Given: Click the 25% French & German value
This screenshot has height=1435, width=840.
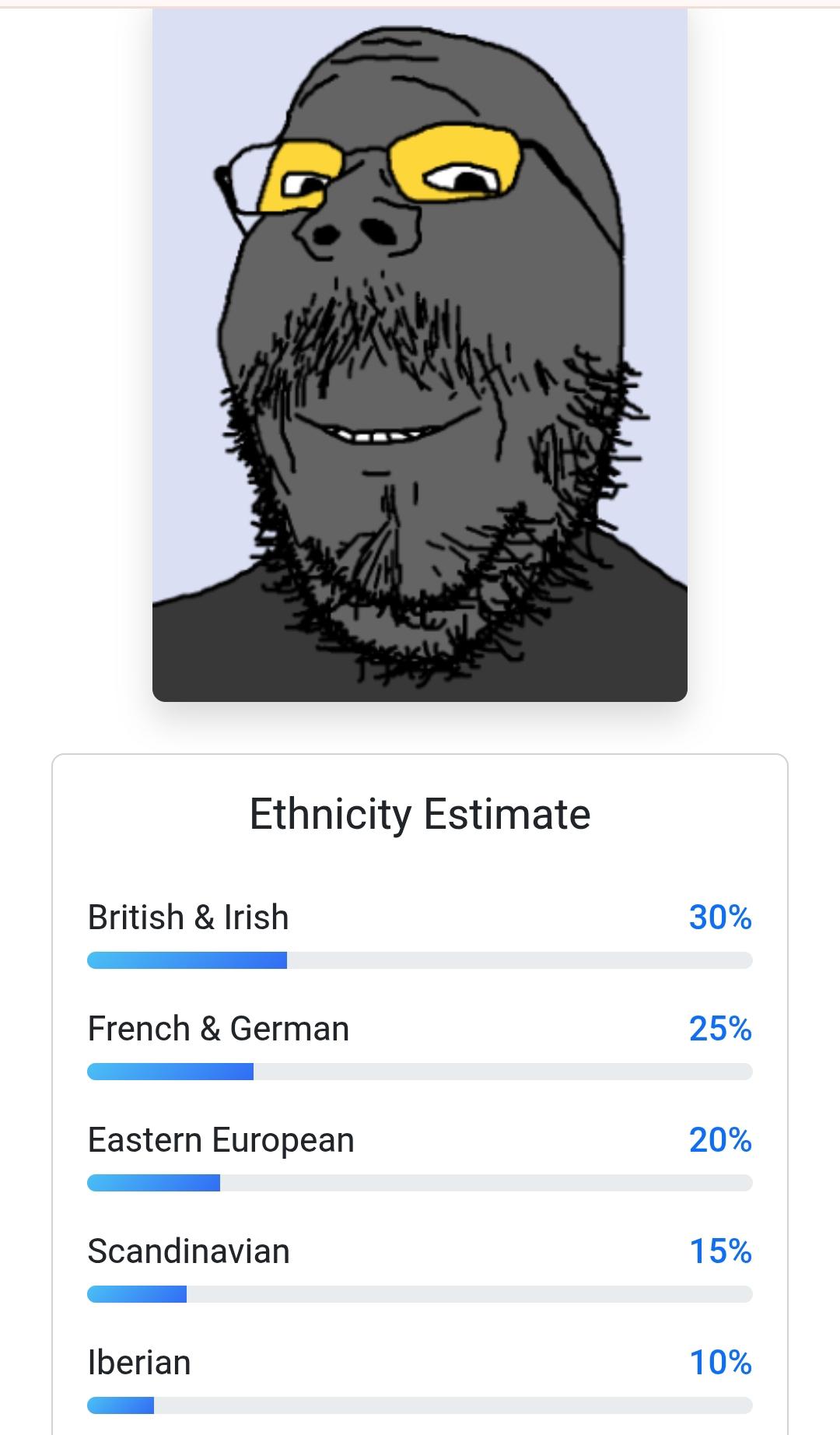Looking at the screenshot, I should (x=720, y=1029).
